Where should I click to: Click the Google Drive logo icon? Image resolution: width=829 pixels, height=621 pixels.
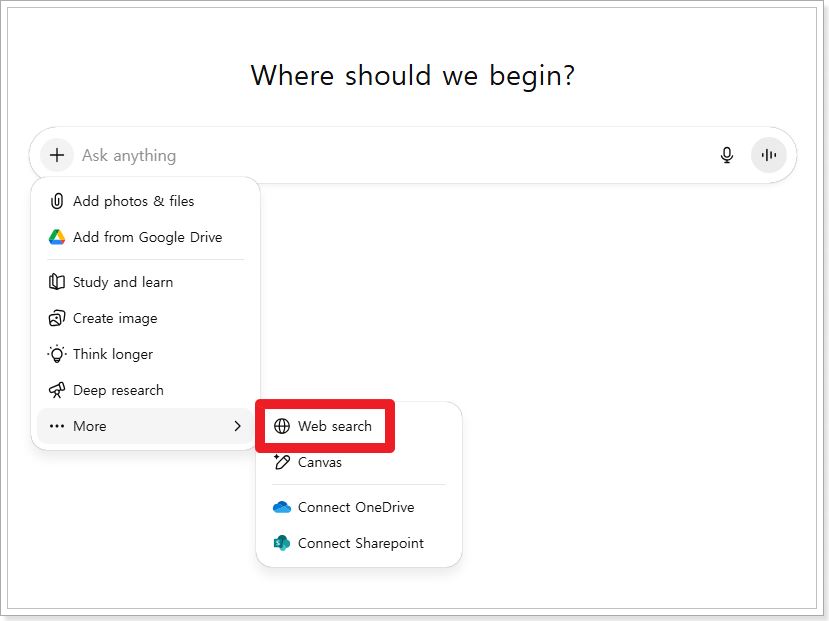pyautogui.click(x=57, y=237)
